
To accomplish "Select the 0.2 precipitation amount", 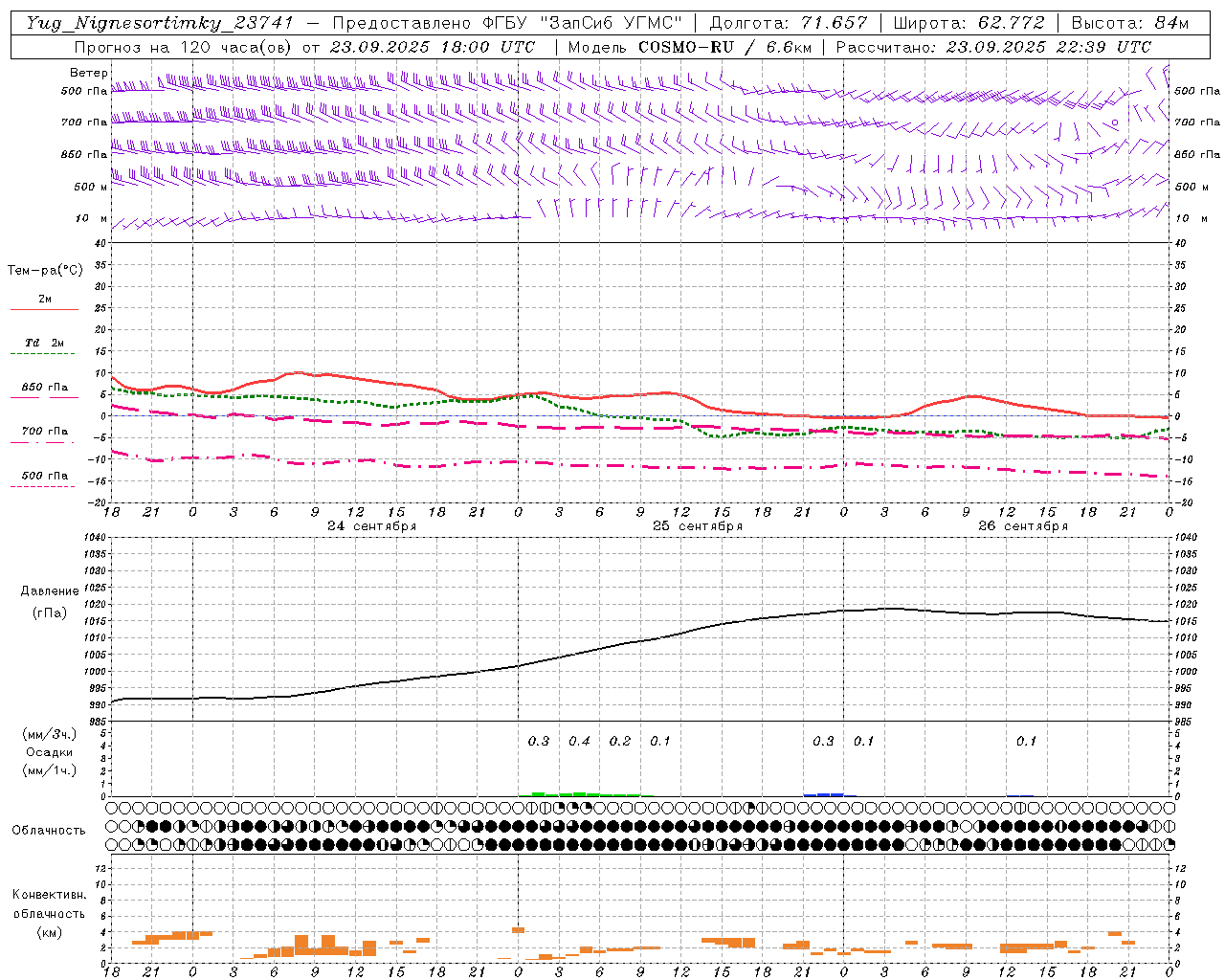I will pos(620,741).
